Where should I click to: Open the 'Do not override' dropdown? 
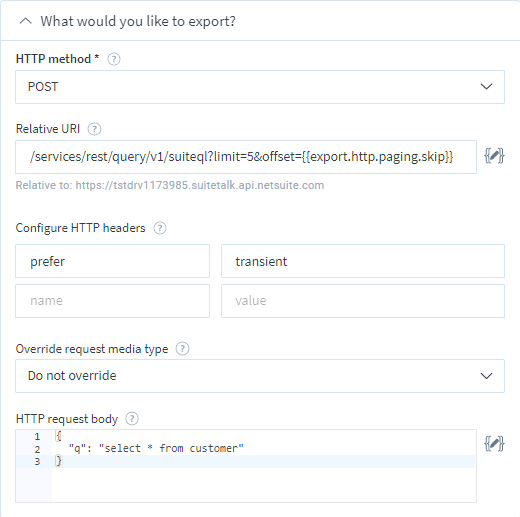[260, 376]
